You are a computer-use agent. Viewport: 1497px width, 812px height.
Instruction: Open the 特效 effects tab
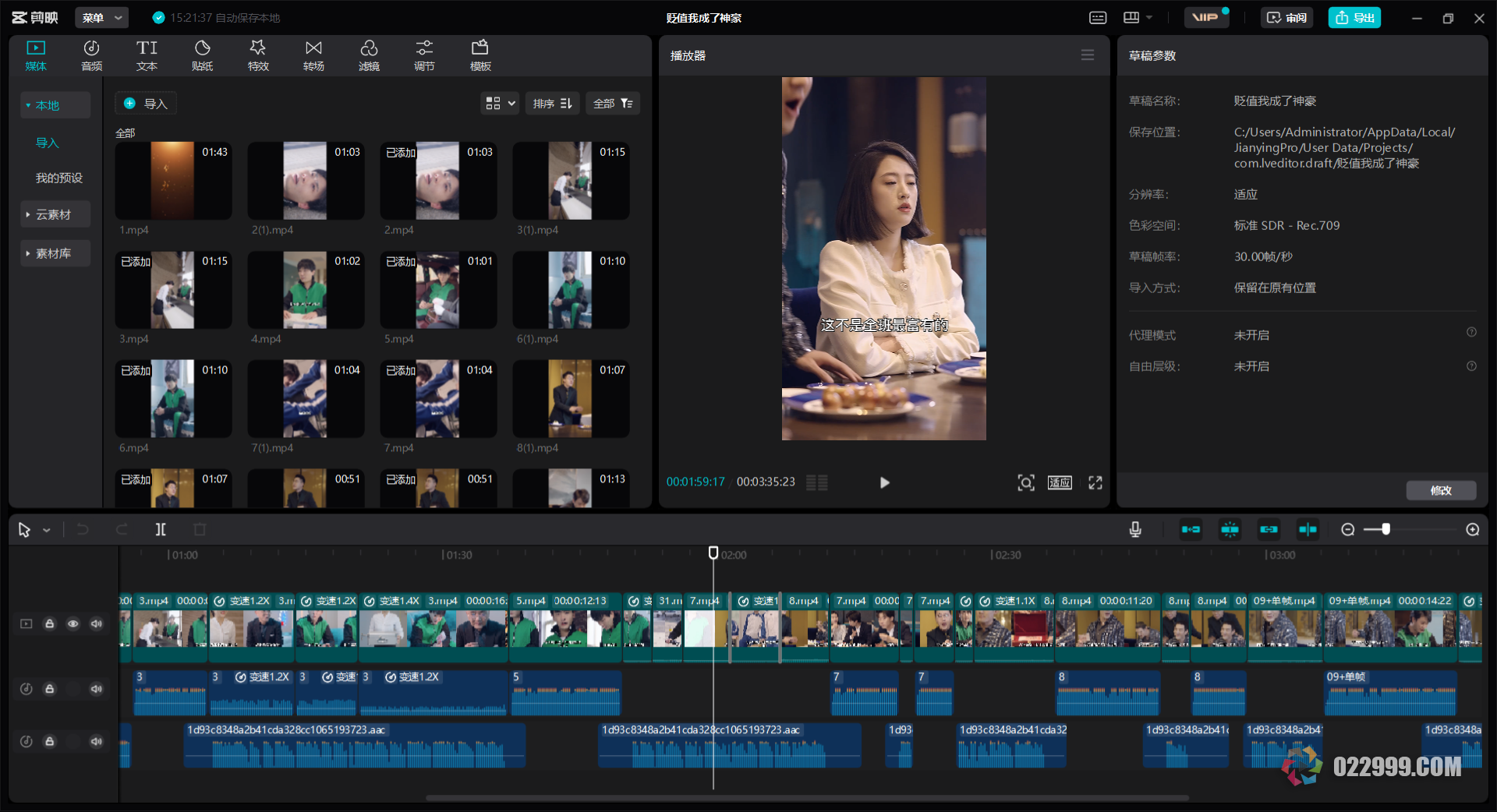tap(258, 56)
